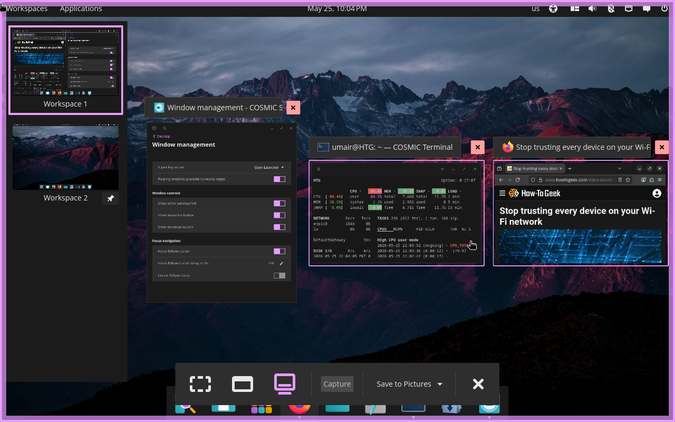Image resolution: width=675 pixels, height=422 pixels.
Task: Expand Firefox list all tabs chevron
Action: pyautogui.click(x=619, y=168)
